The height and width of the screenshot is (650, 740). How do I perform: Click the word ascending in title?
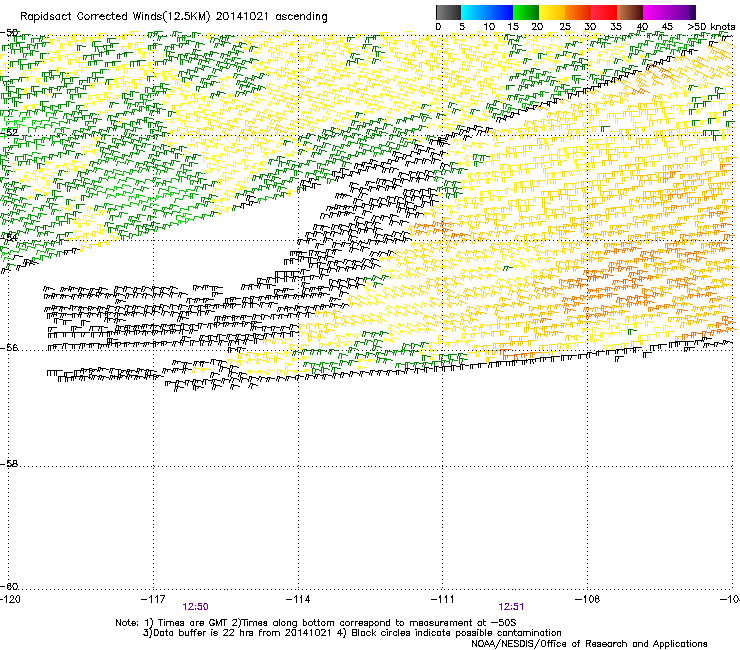pos(301,17)
